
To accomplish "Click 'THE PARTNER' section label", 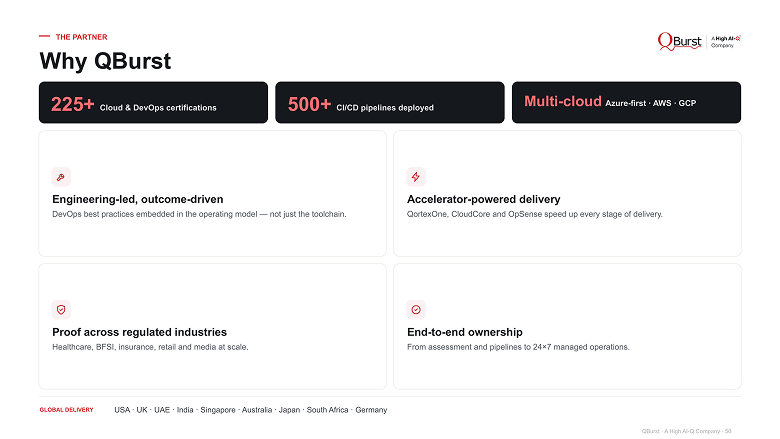I will click(81, 37).
